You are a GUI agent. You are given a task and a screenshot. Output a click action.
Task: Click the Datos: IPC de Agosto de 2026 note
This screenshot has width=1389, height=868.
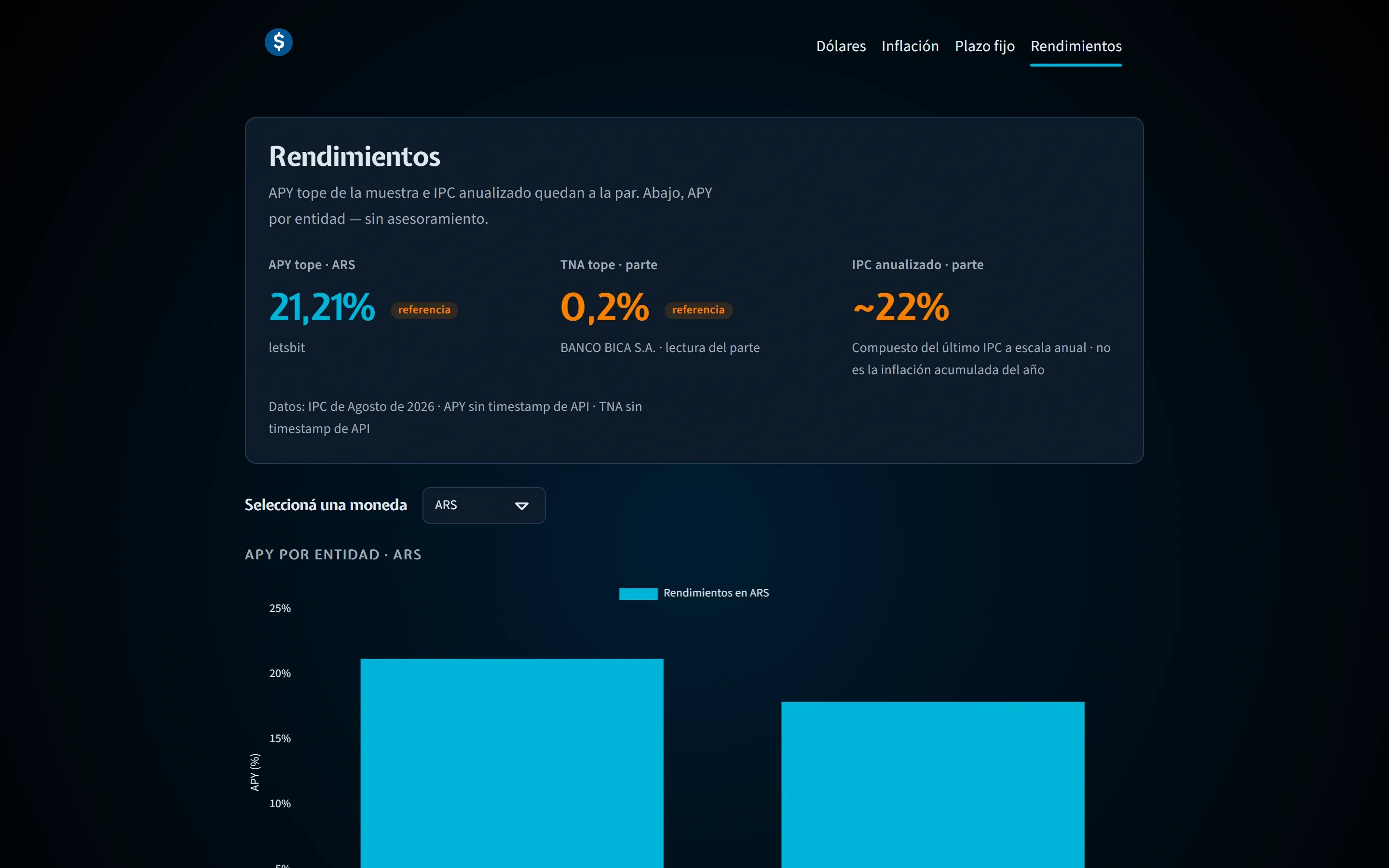[x=455, y=417]
